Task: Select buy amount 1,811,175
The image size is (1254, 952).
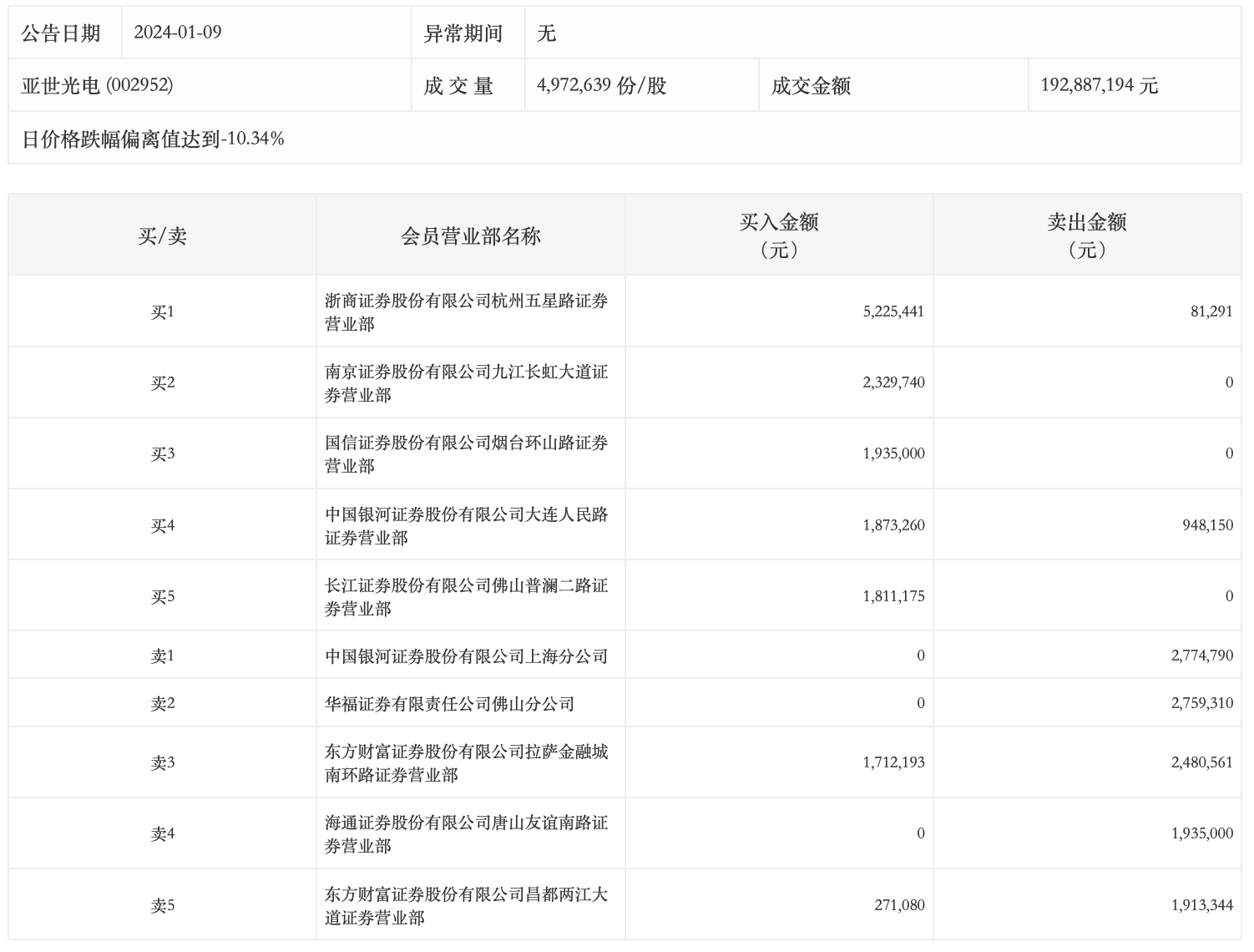Action: tap(893, 596)
